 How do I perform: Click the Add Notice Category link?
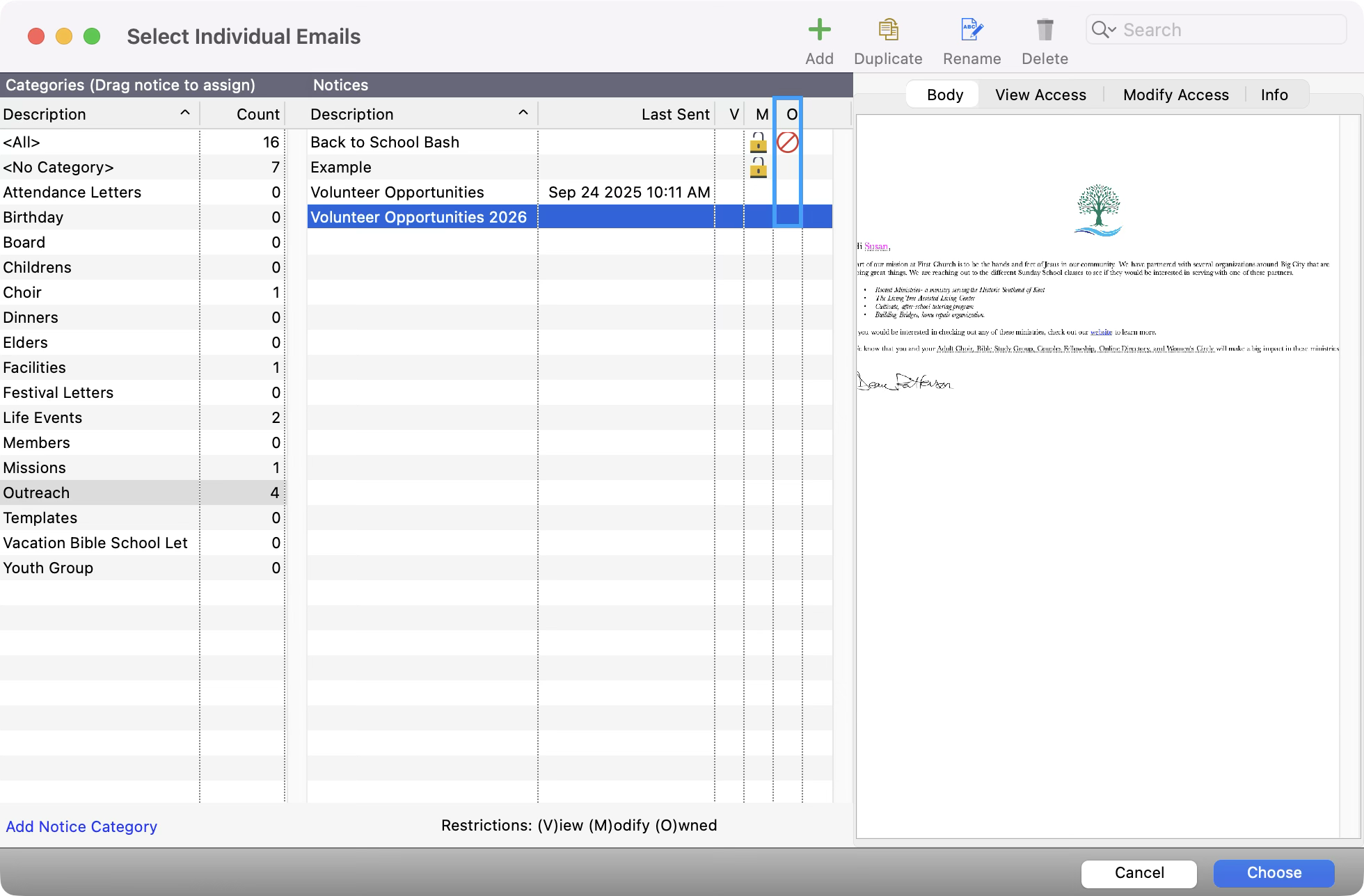[x=81, y=826]
